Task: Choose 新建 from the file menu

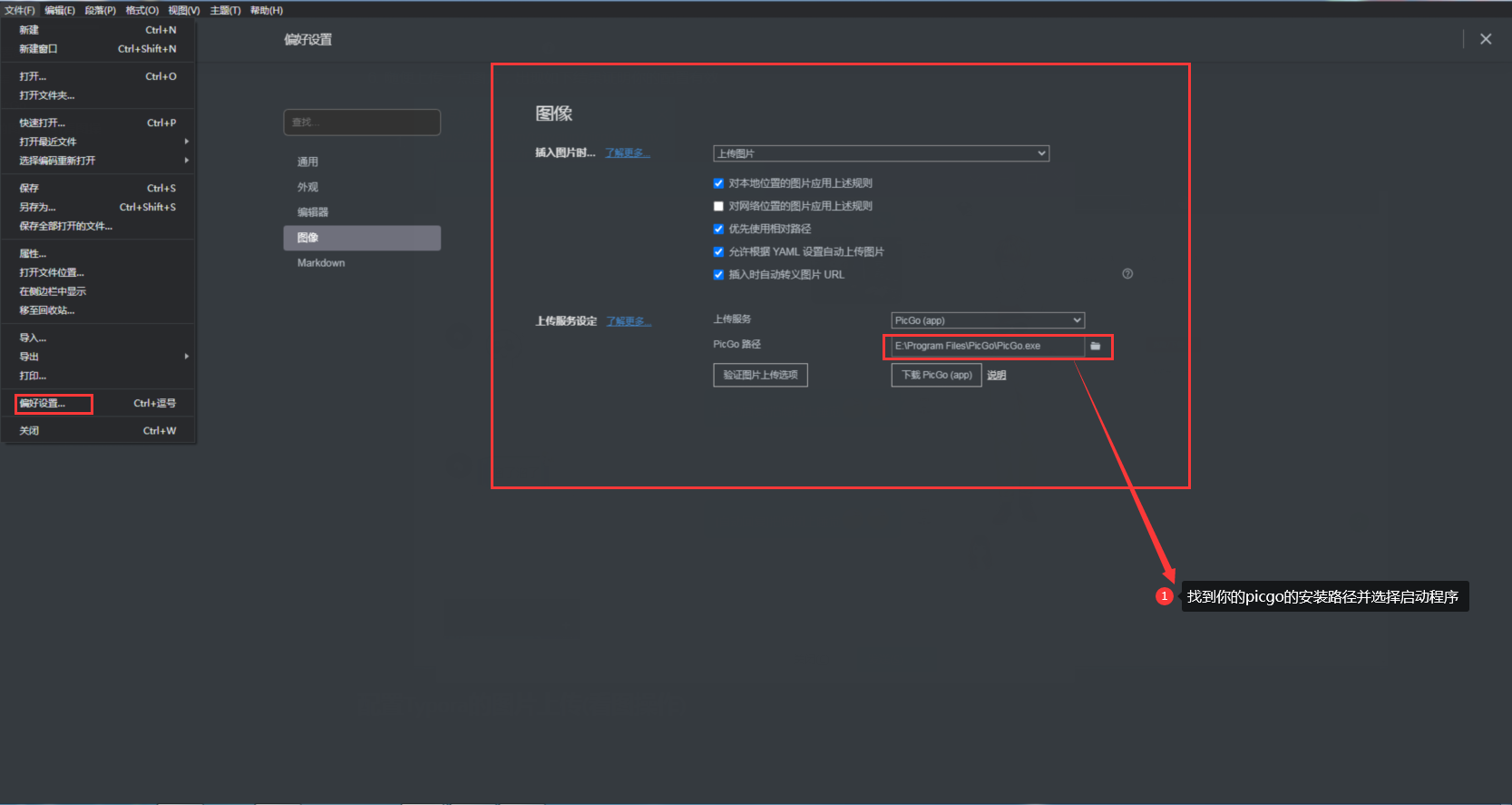Action: 98,30
